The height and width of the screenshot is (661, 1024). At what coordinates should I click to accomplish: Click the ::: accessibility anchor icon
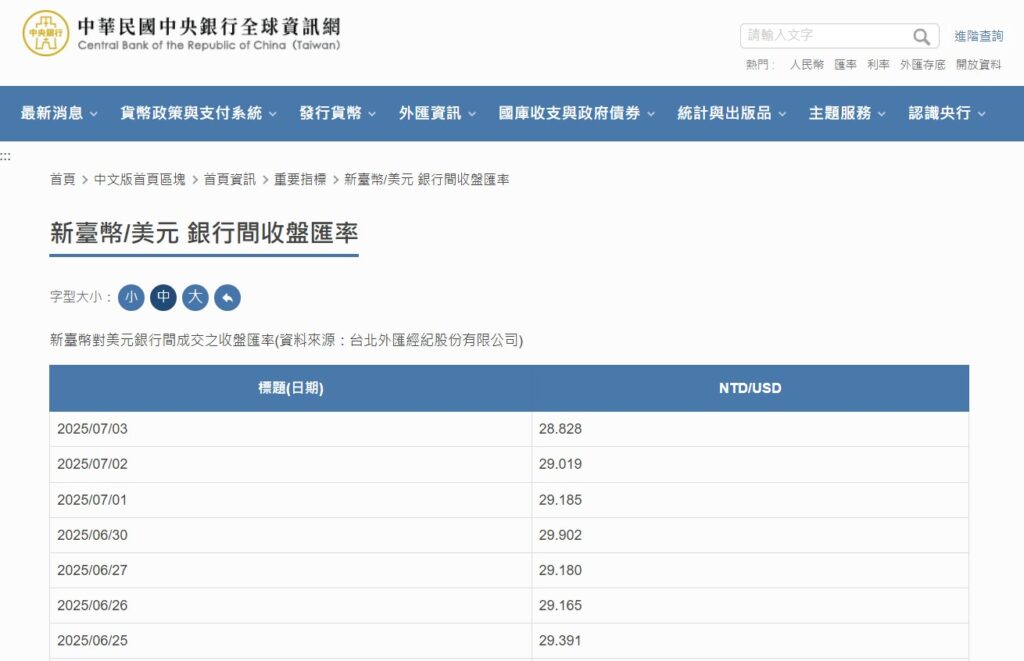click(x=5, y=157)
